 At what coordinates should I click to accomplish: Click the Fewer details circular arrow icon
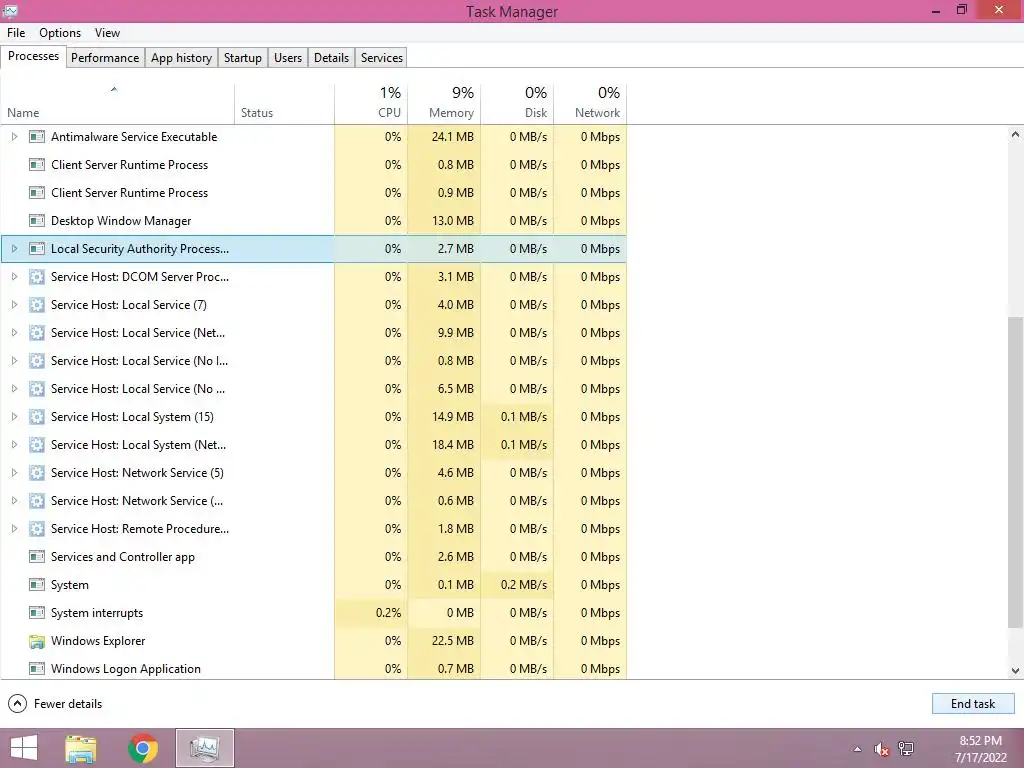17,703
